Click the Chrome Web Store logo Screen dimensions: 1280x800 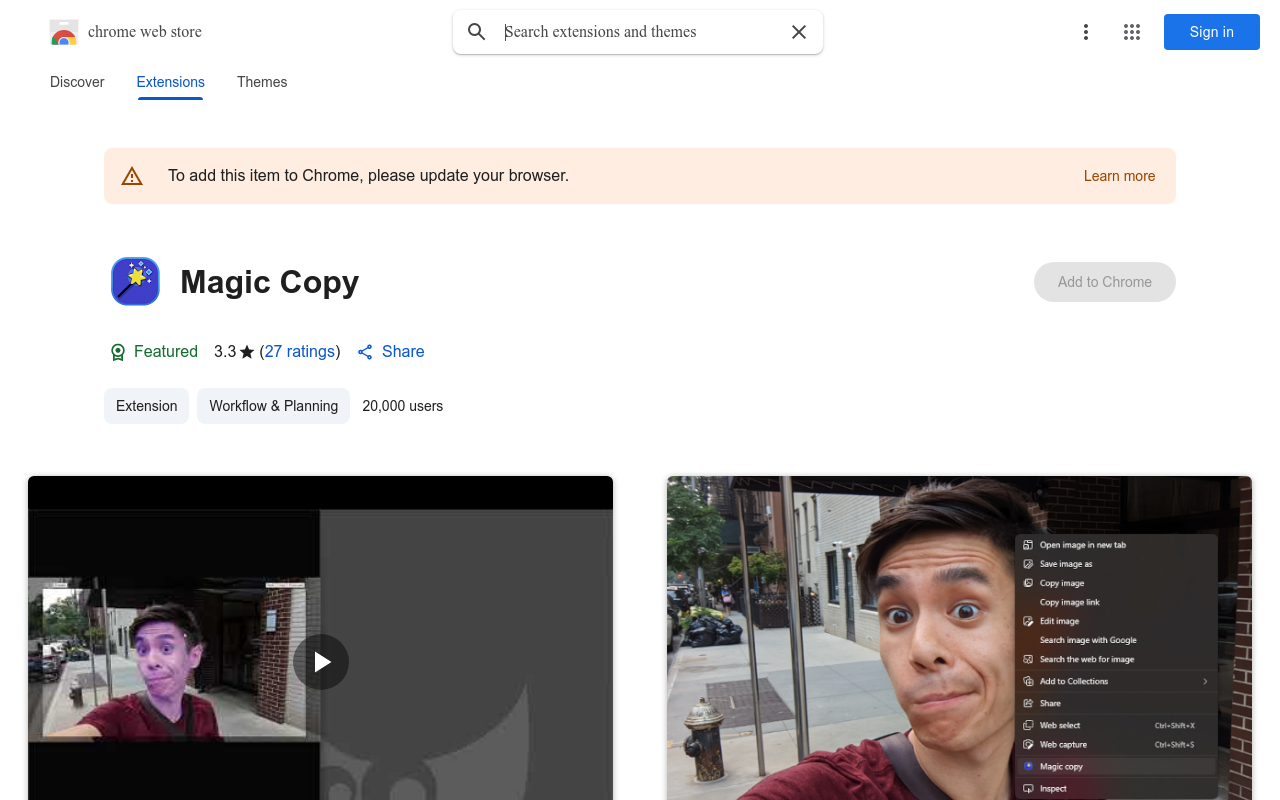pyautogui.click(x=64, y=32)
